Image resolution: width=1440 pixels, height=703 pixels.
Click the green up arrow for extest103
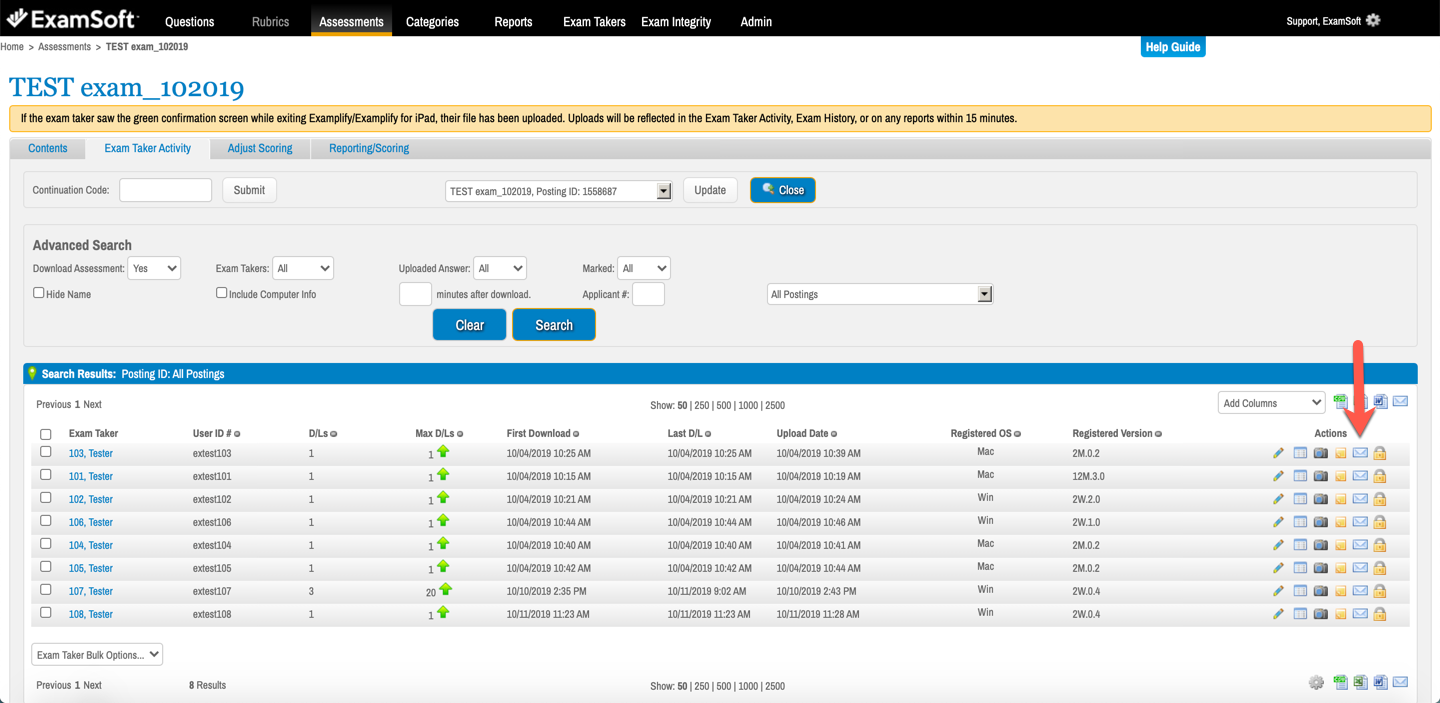coord(443,452)
